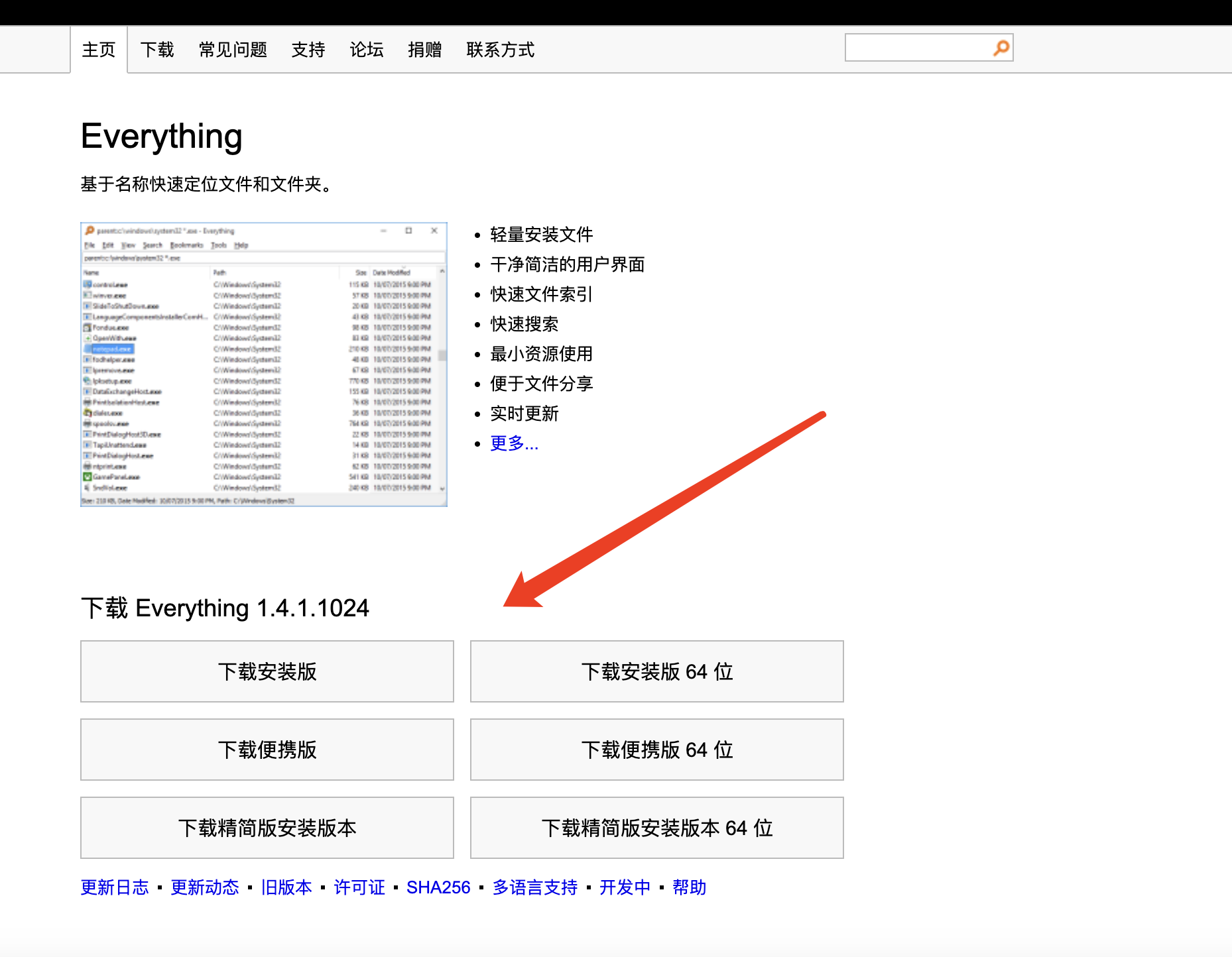Click the 便于文件分享 list item
This screenshot has height=957, width=1232.
[542, 384]
